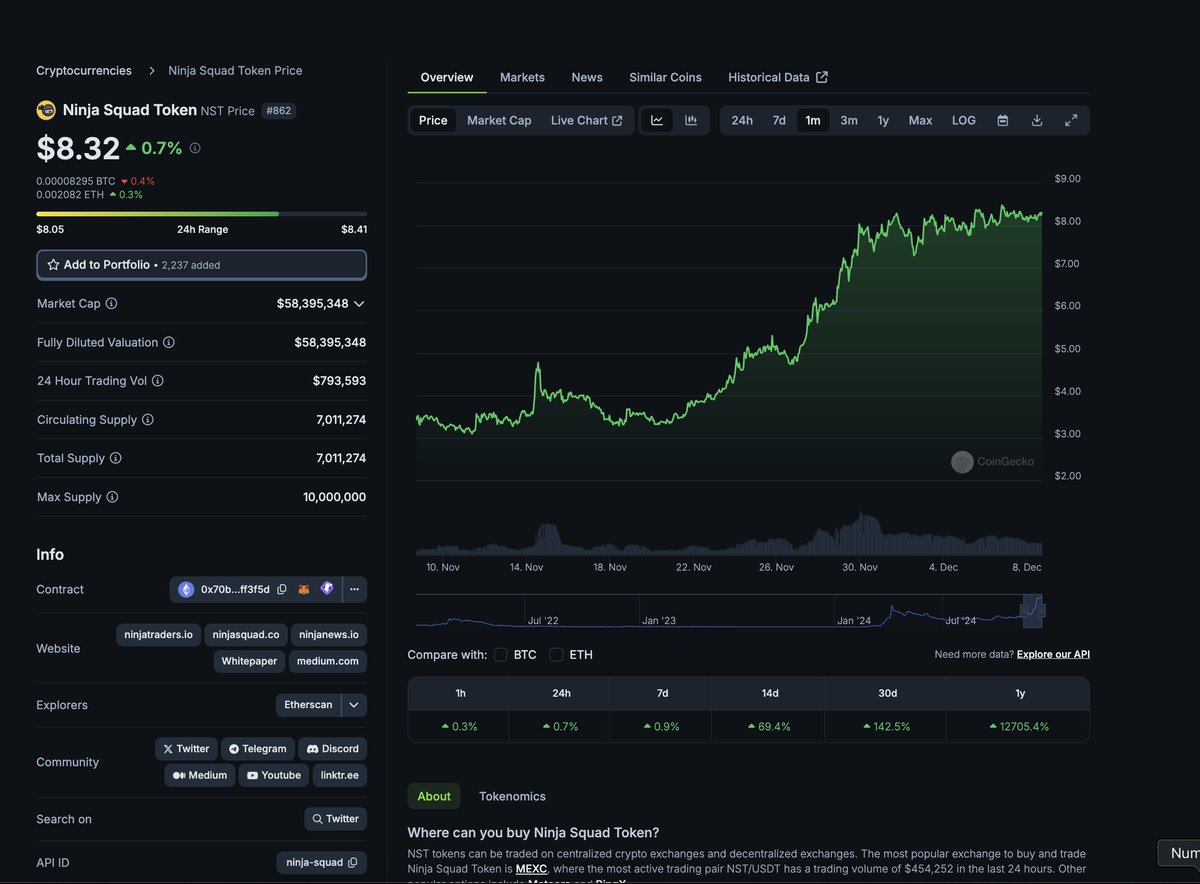Click the purple wallet icon in Contract row
Image resolution: width=1200 pixels, height=884 pixels.
pos(327,589)
